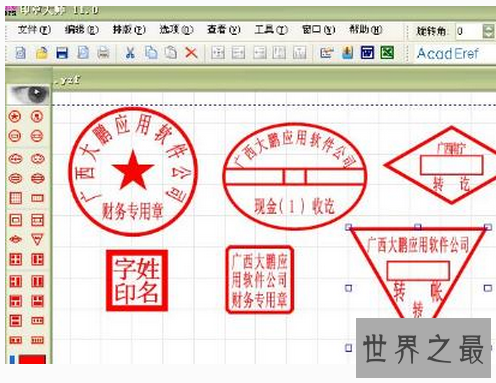The height and width of the screenshot is (383, 496).
Task: Select the oval 现金(1)收讫 stamp
Action: coord(295,176)
